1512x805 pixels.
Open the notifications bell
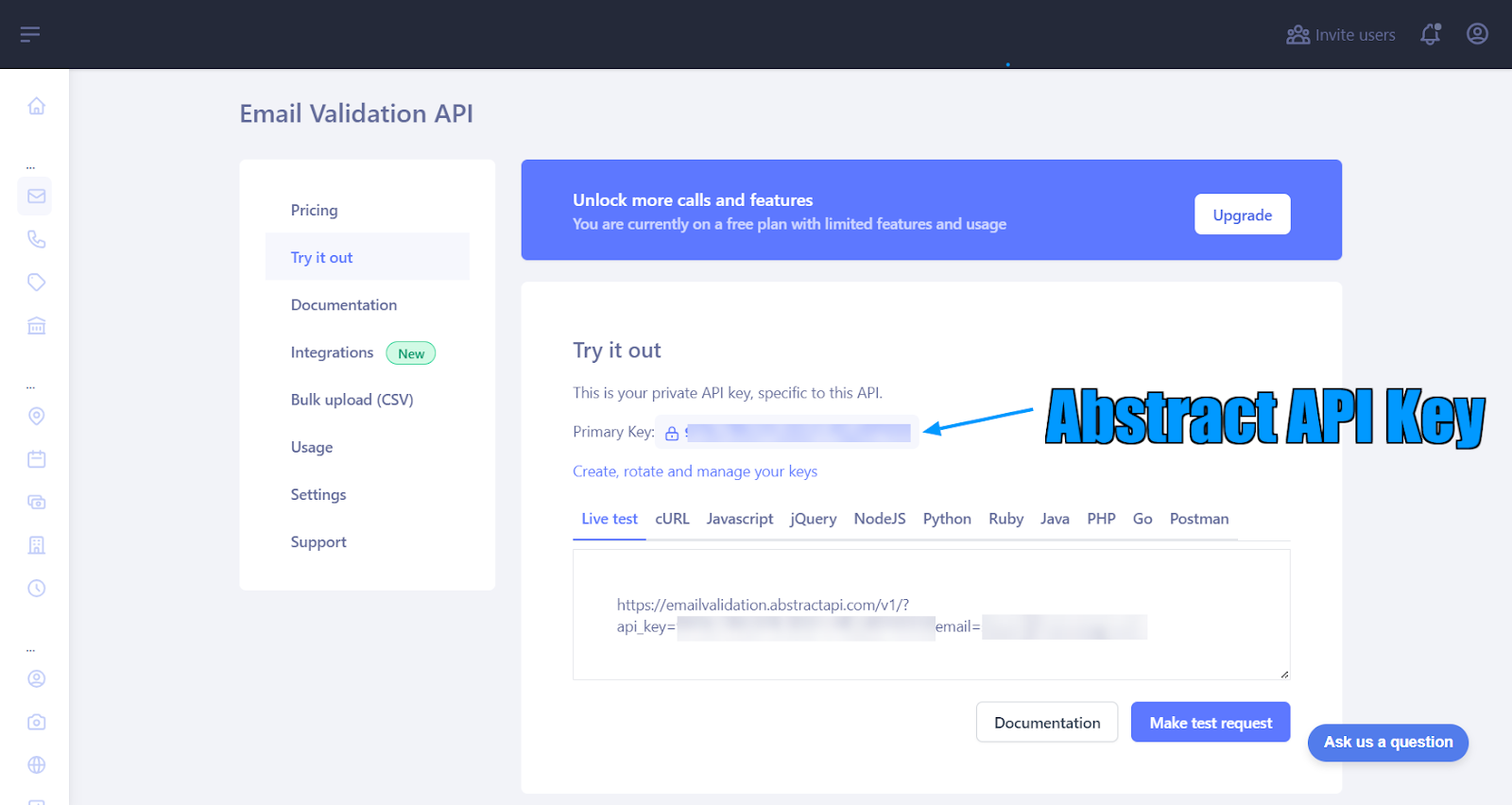(x=1431, y=34)
